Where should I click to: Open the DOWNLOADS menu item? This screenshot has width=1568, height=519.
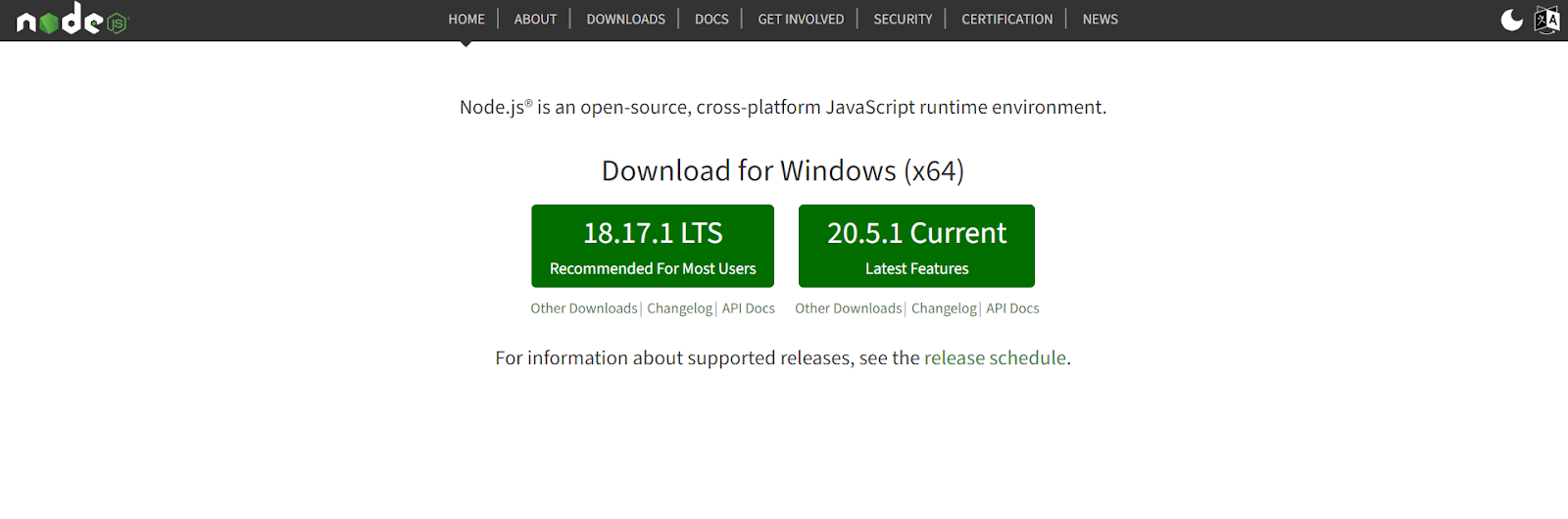(625, 19)
